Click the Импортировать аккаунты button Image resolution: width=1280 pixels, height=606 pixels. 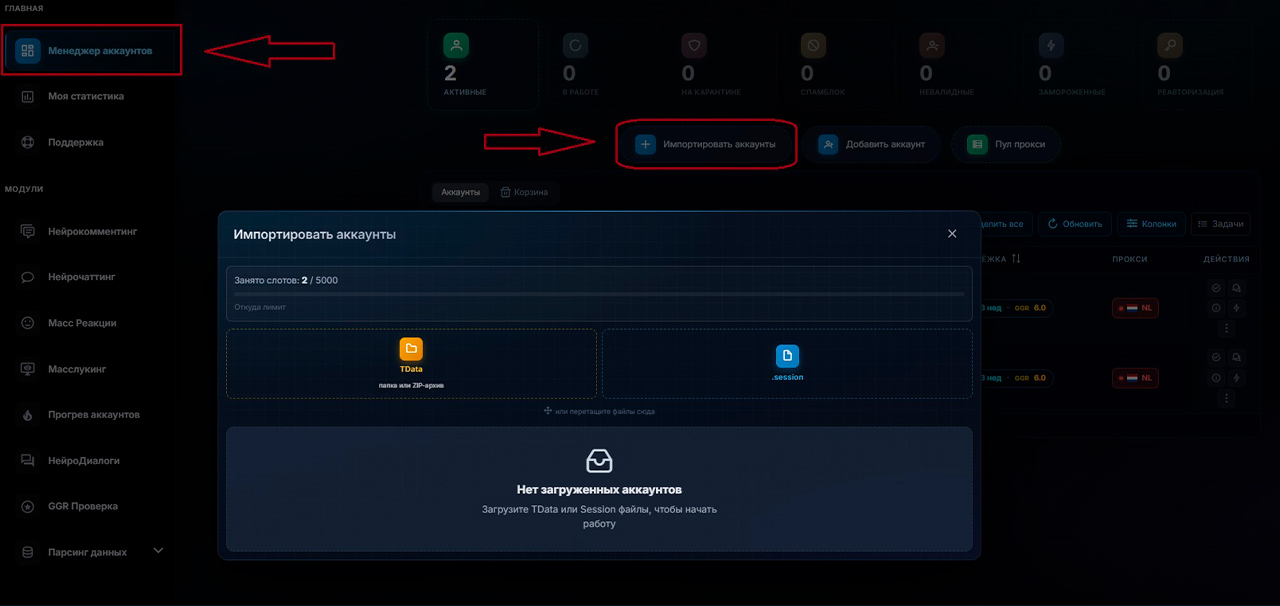point(706,144)
